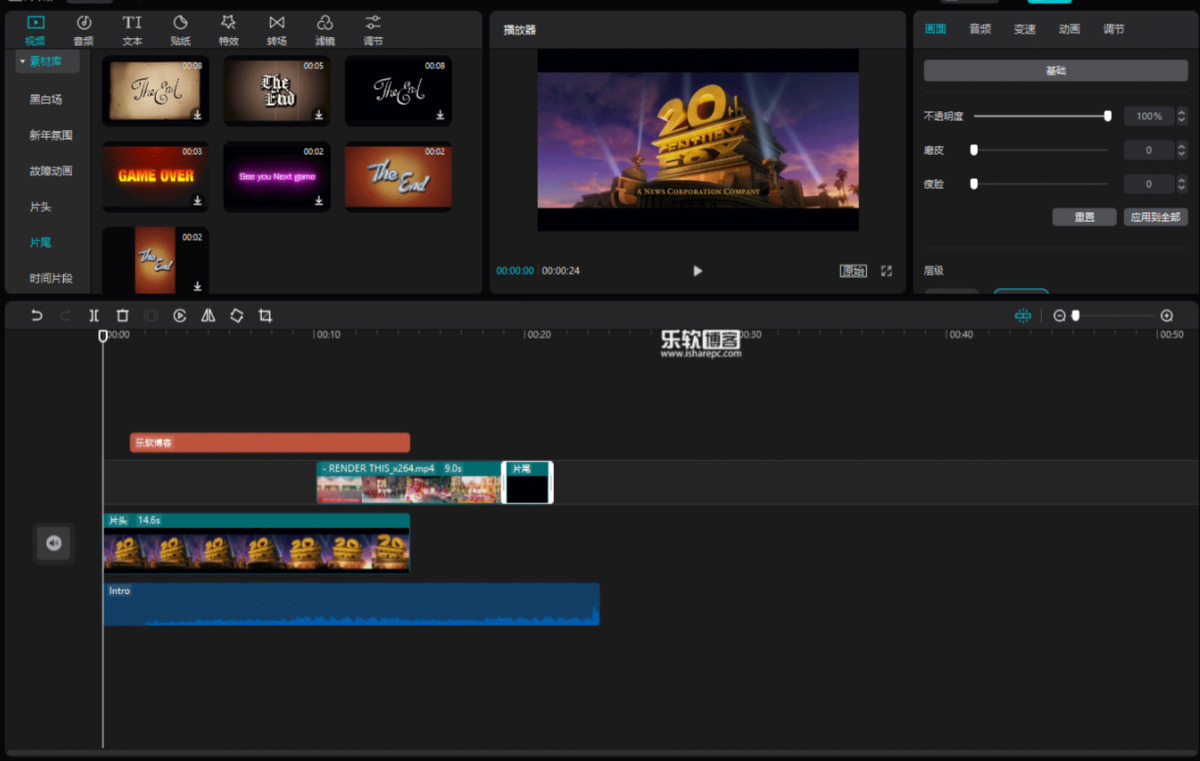Viewport: 1200px width, 761px height.
Task: Switch to the 音频 properties tab
Action: (980, 29)
